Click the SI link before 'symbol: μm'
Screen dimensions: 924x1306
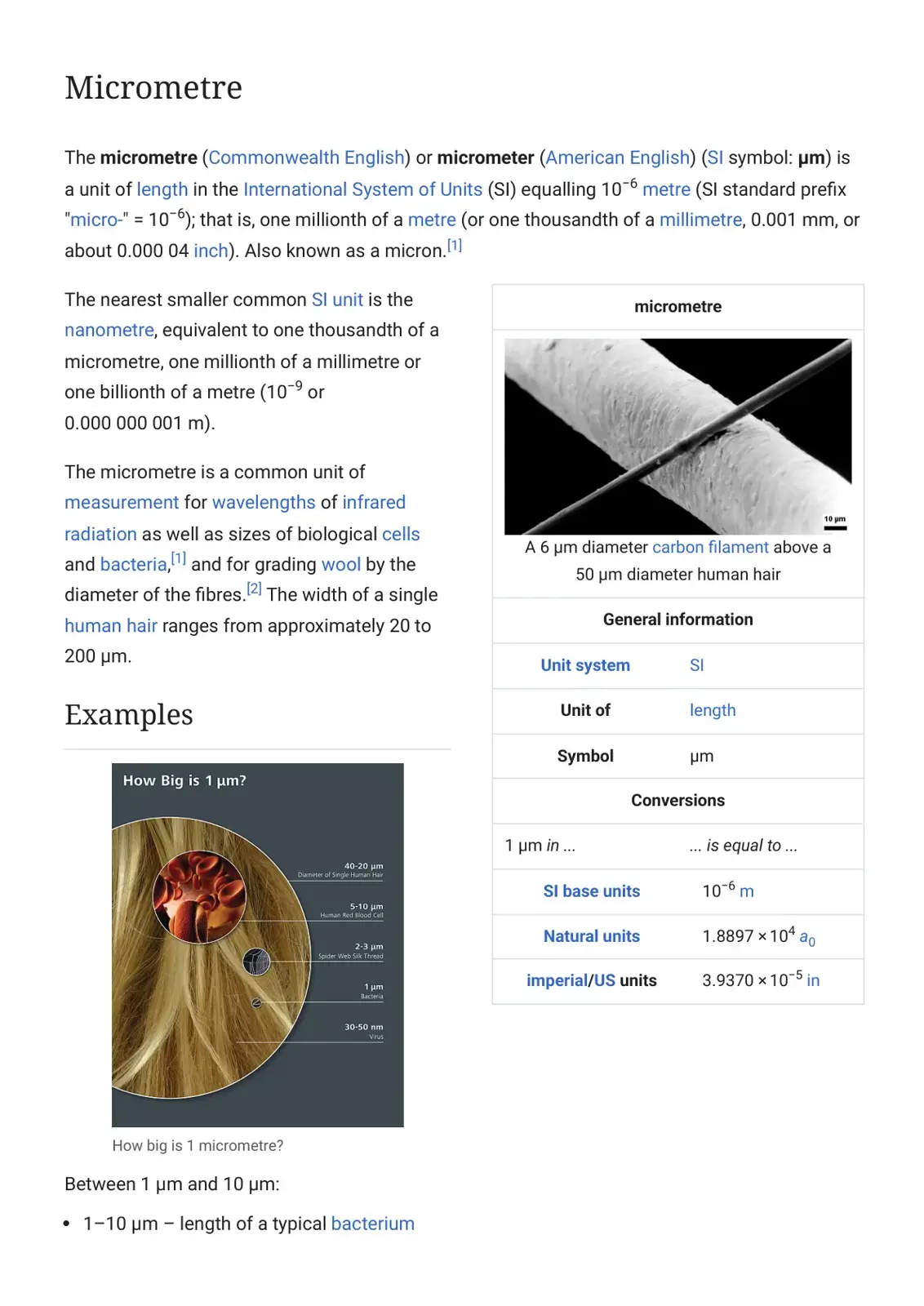coord(715,158)
